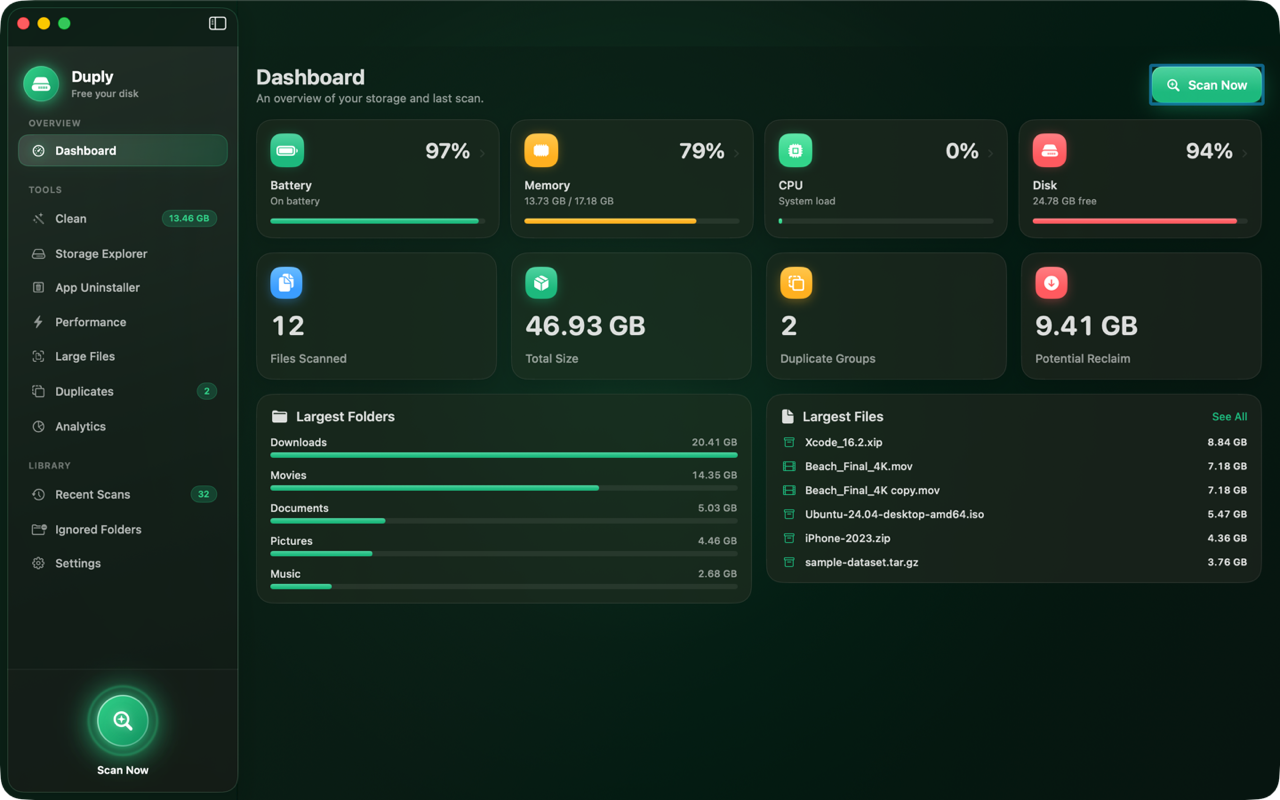Click the top-right Scan Now button
This screenshot has height=800, width=1280.
(1206, 85)
